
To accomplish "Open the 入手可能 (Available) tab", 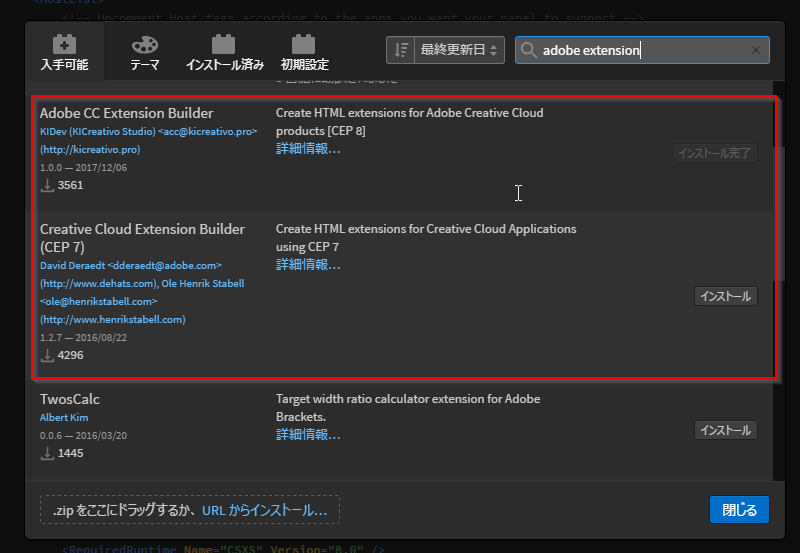I will [64, 51].
